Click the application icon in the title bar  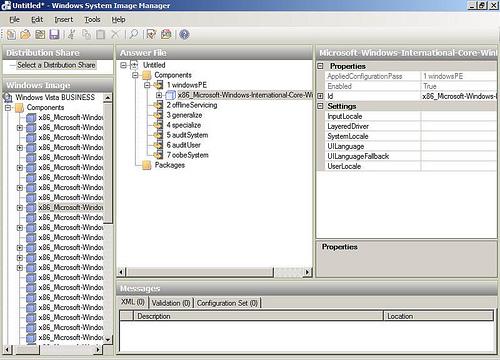[x=6, y=5]
